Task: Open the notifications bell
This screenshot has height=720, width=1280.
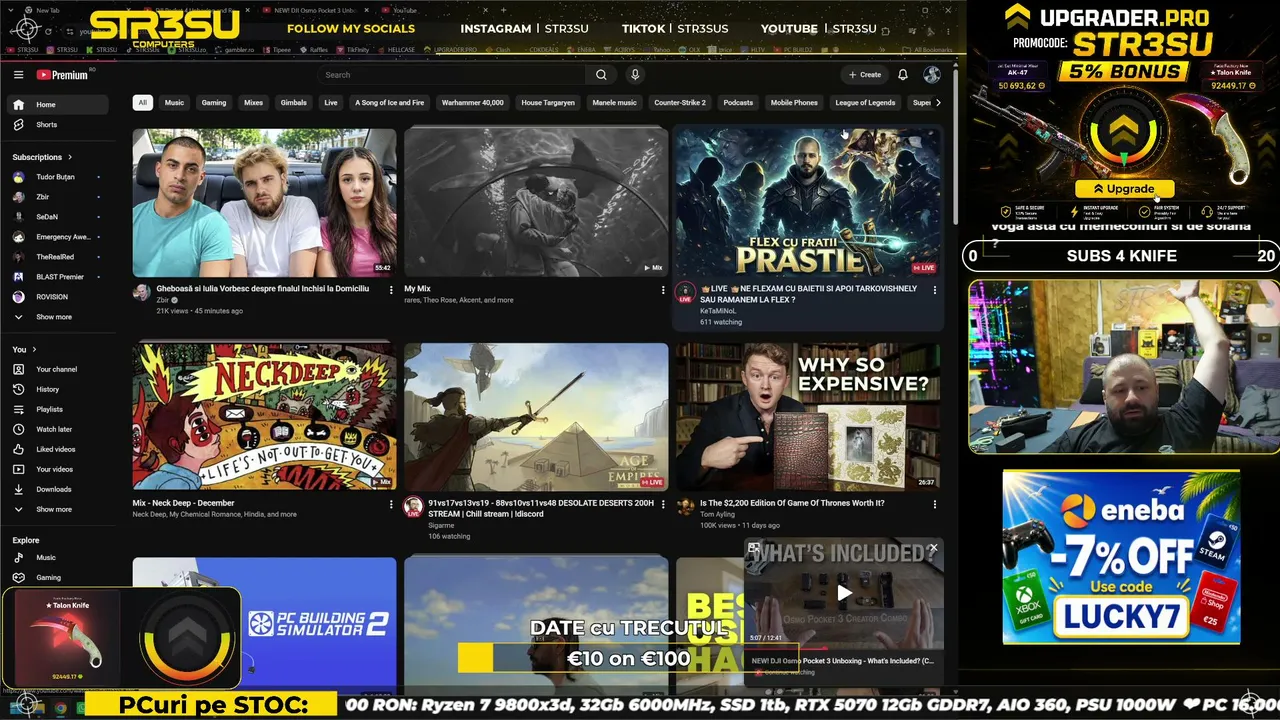Action: point(903,75)
